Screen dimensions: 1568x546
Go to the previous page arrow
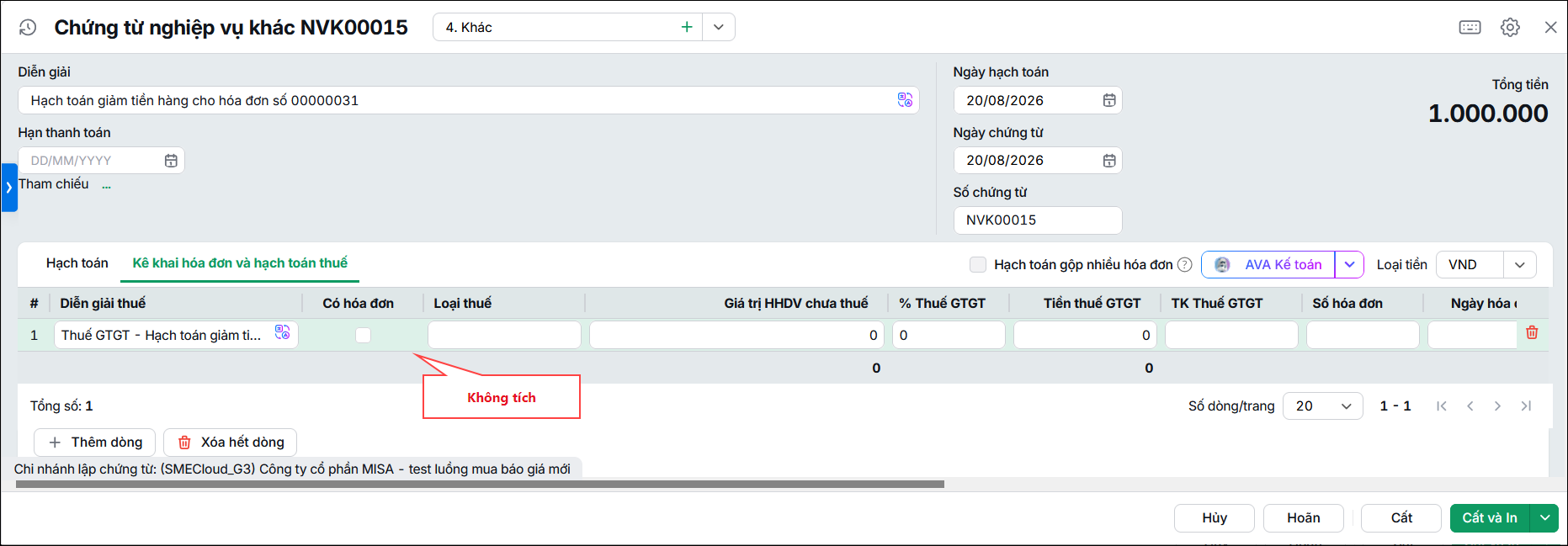pyautogui.click(x=1470, y=406)
